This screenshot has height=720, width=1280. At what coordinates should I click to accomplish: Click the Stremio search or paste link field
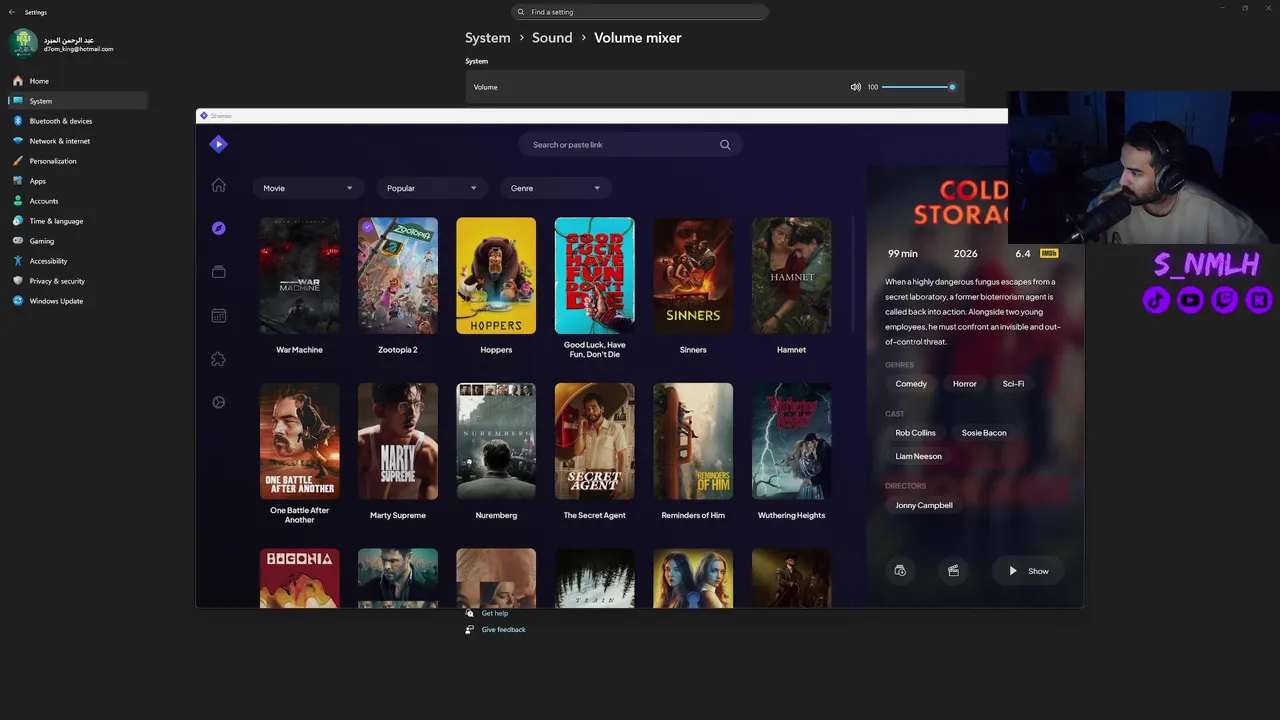click(630, 145)
